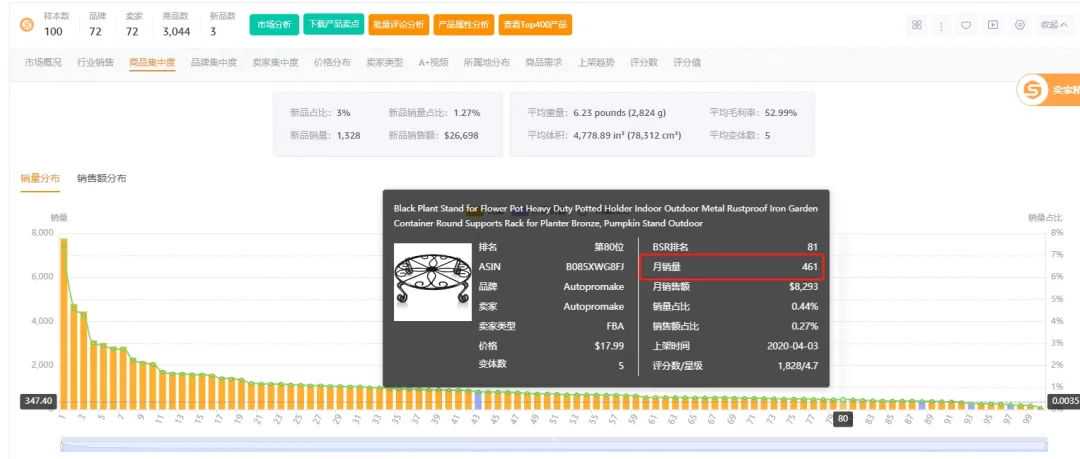Click 查看Top400产品 button
Image resolution: width=1080 pixels, height=459 pixels.
point(533,24)
